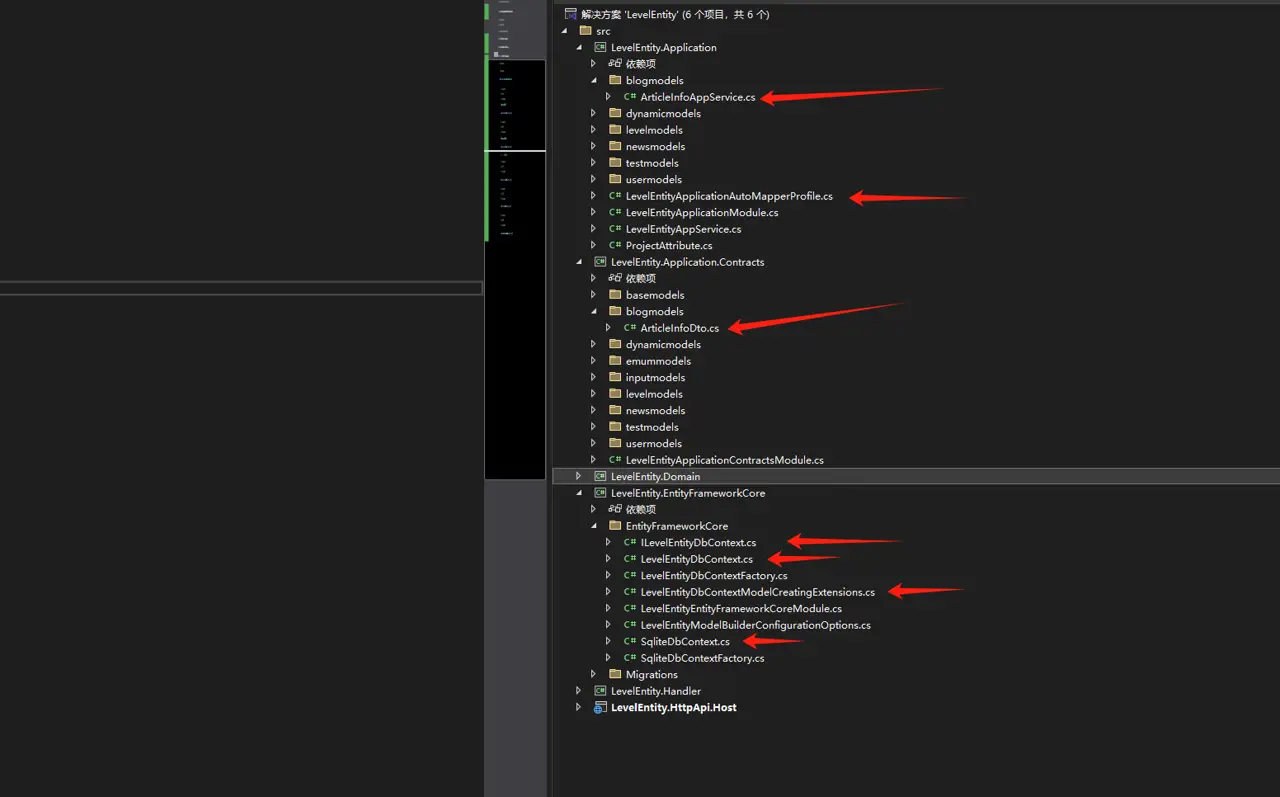Click the web project icon of LevelEntity.HttpApi.Host
The width and height of the screenshot is (1280, 797).
[x=600, y=707]
